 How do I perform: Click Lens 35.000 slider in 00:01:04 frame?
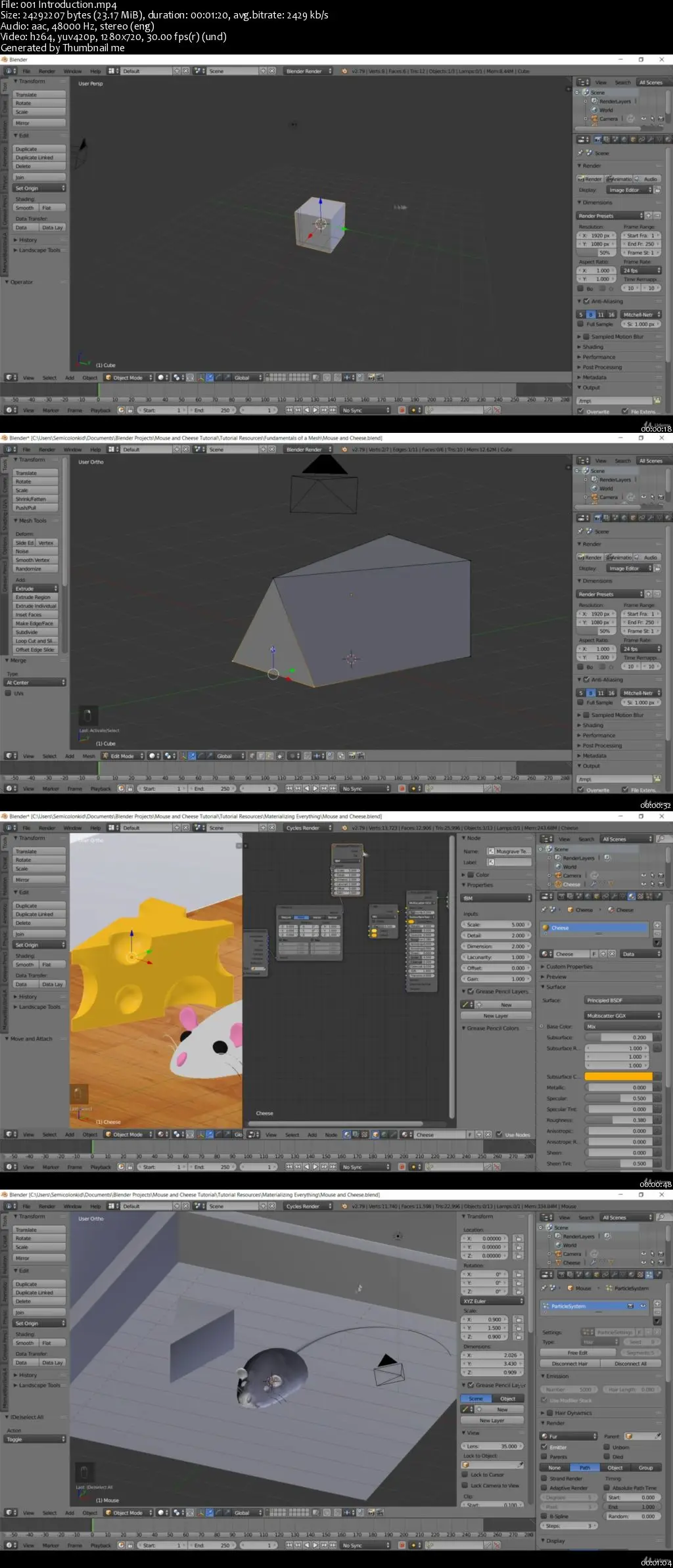point(493,1446)
